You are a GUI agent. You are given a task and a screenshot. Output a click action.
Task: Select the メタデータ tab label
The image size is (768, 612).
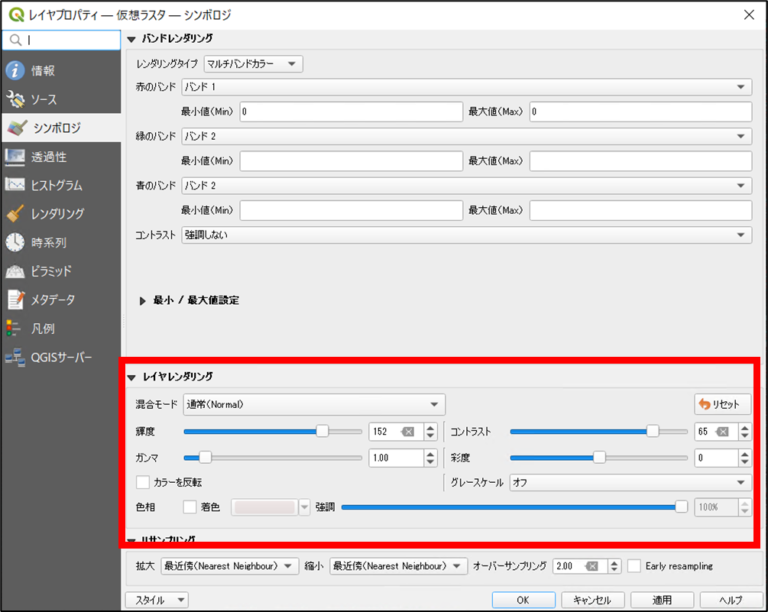pyautogui.click(x=53, y=300)
